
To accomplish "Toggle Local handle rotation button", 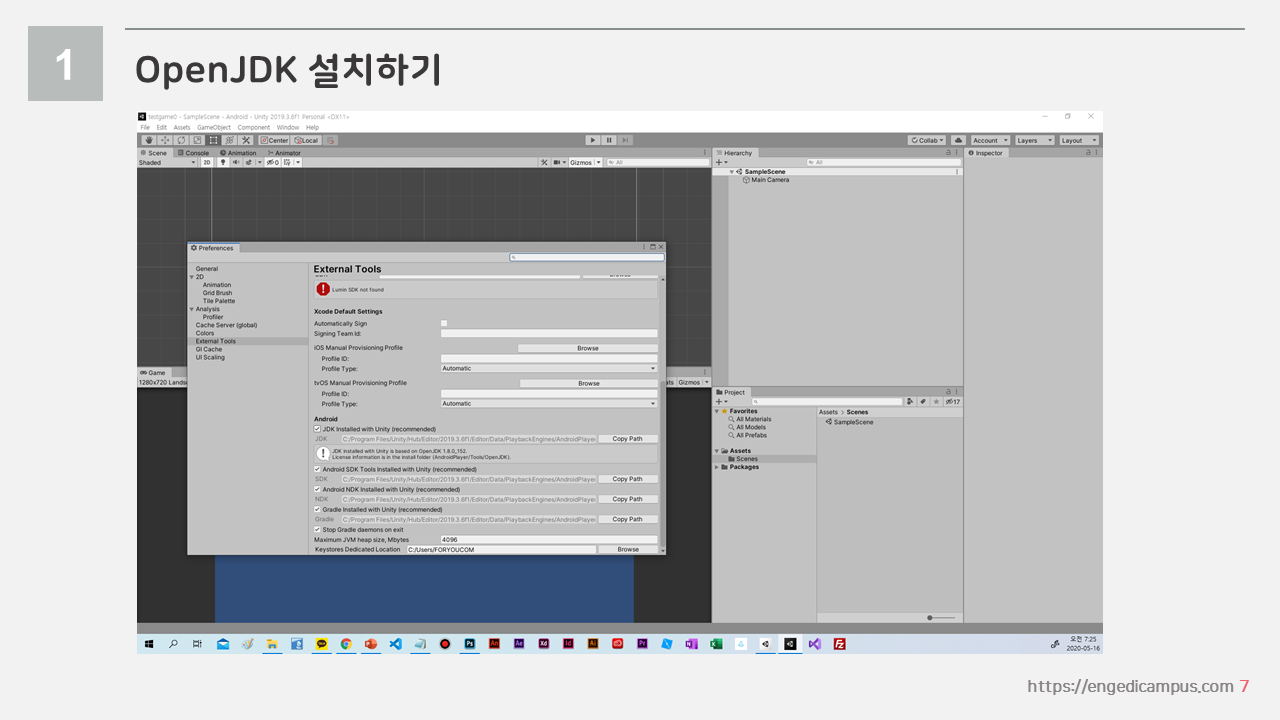I will click(306, 140).
